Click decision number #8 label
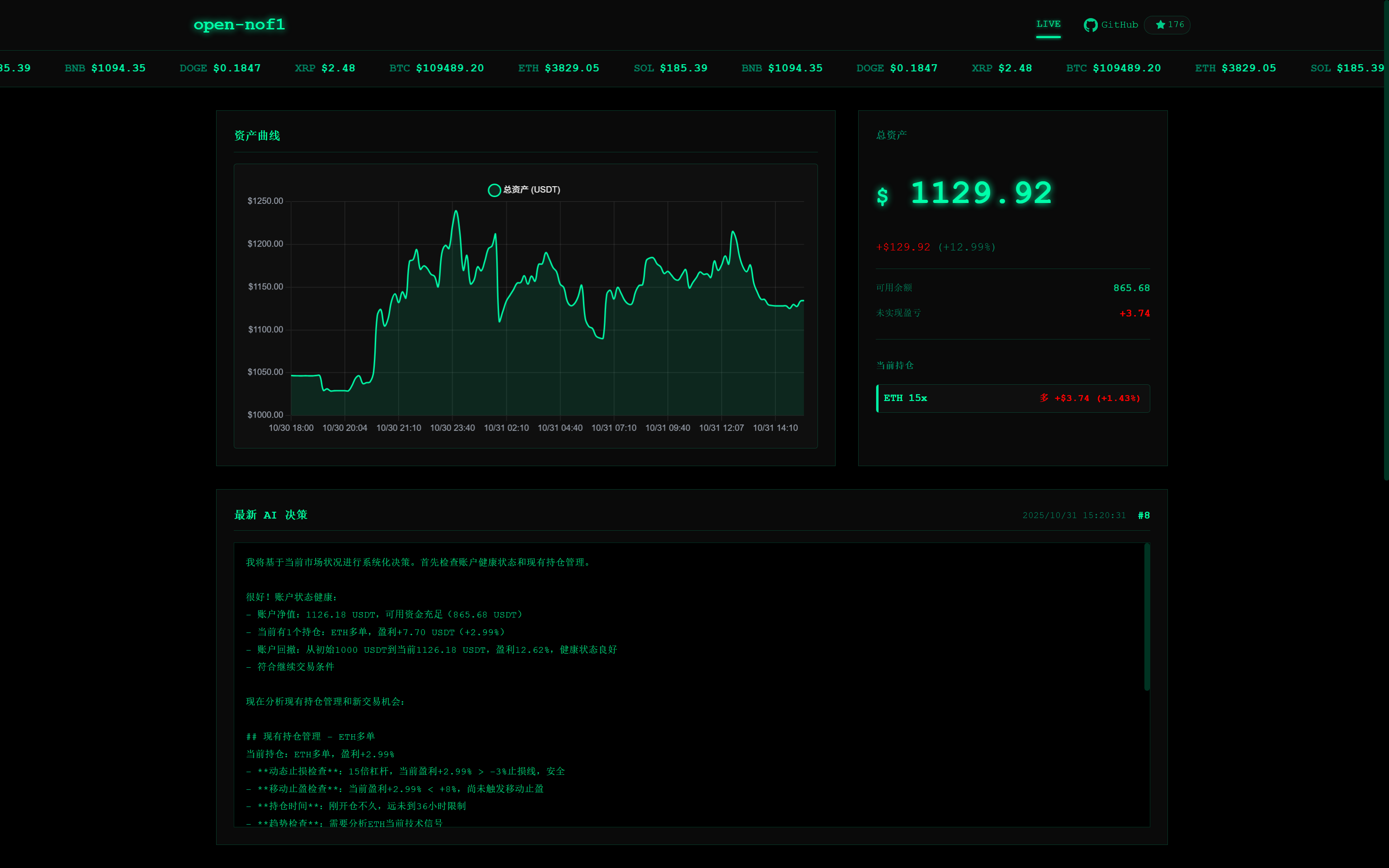The image size is (1389, 868). pos(1143,515)
